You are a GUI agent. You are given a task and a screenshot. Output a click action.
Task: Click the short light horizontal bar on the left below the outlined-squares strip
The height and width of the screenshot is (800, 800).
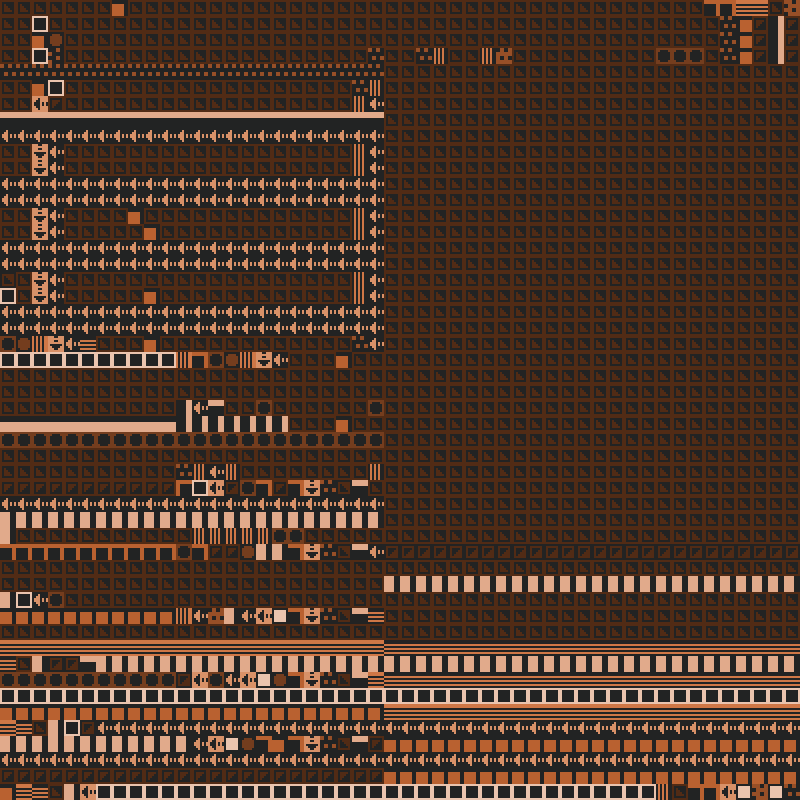[88, 426]
